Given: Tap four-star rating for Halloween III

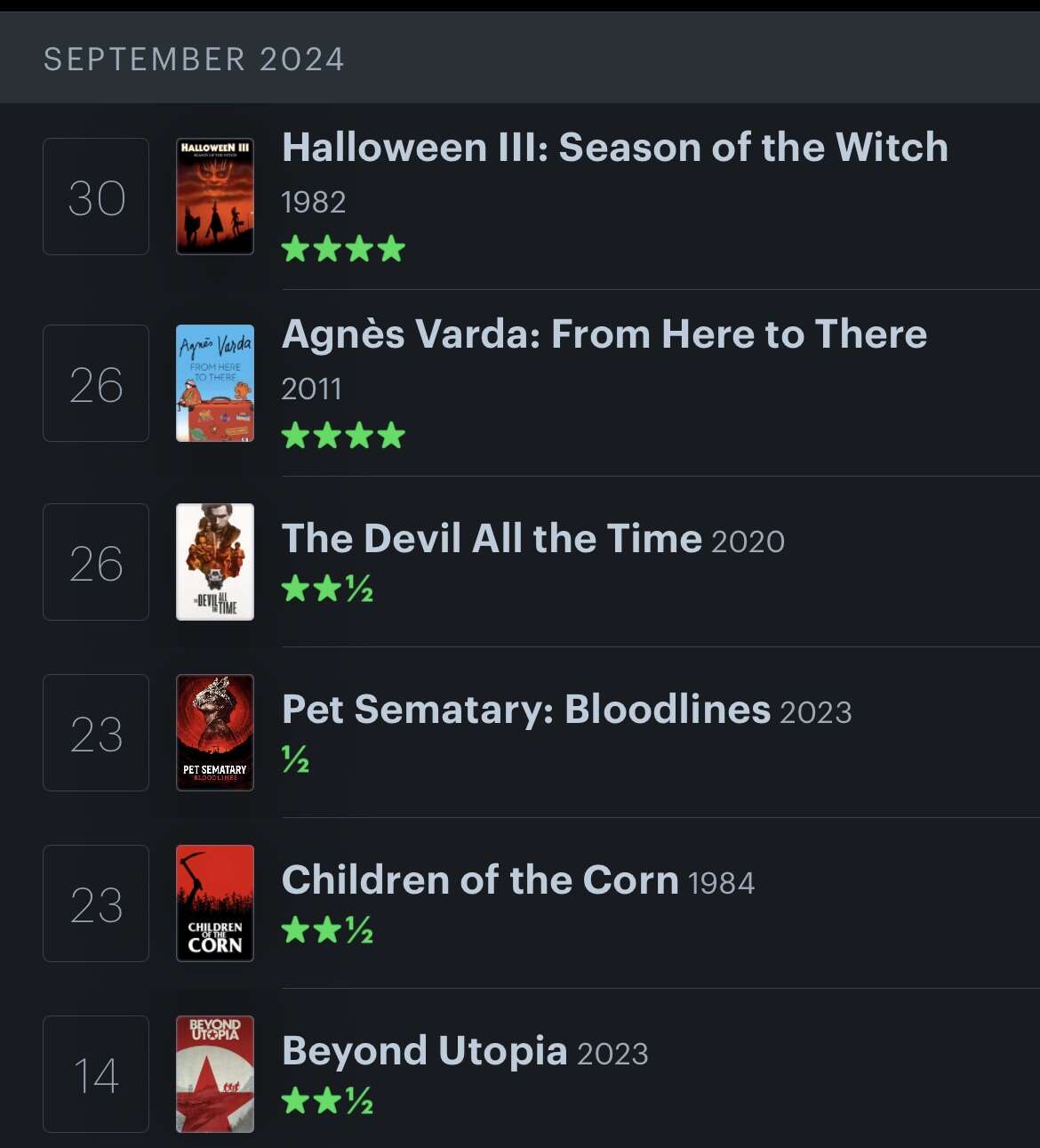Looking at the screenshot, I should click(343, 249).
